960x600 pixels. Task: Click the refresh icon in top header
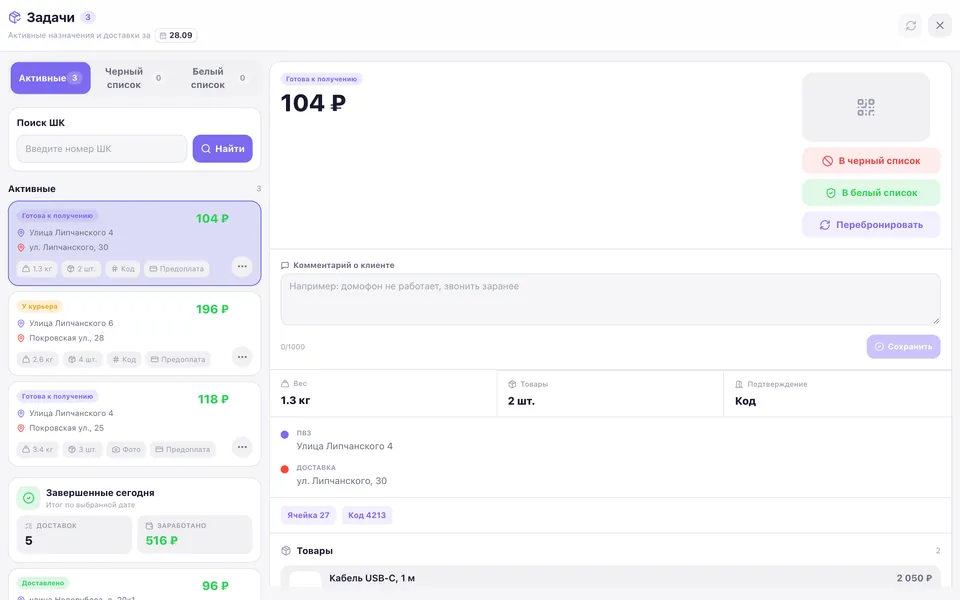pos(910,26)
